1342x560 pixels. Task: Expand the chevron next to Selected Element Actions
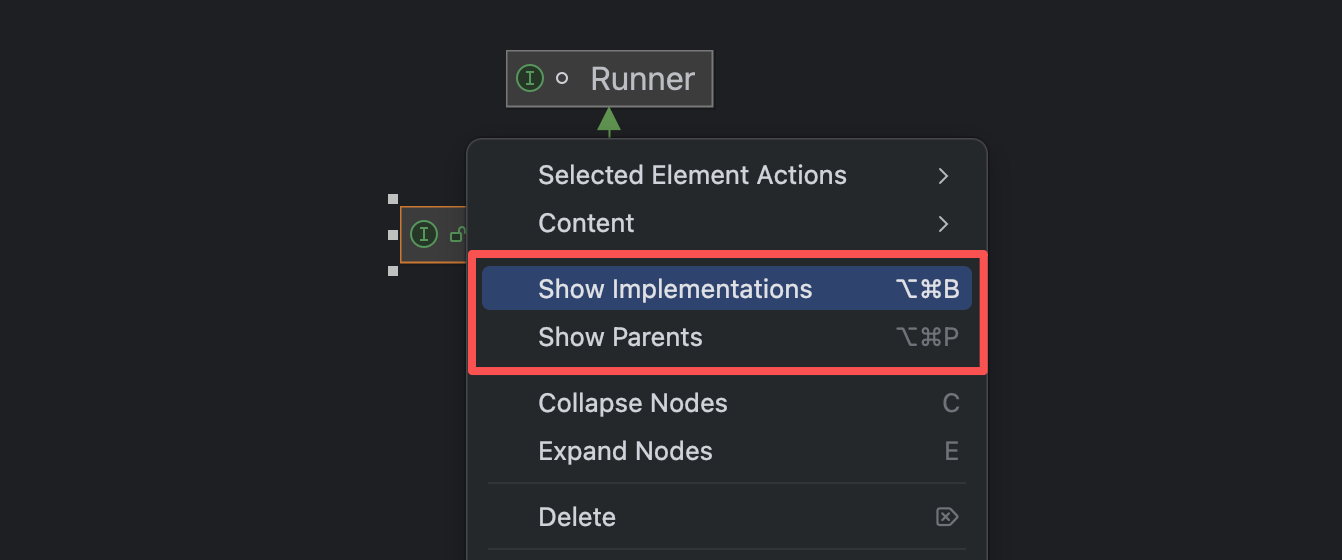tap(943, 176)
